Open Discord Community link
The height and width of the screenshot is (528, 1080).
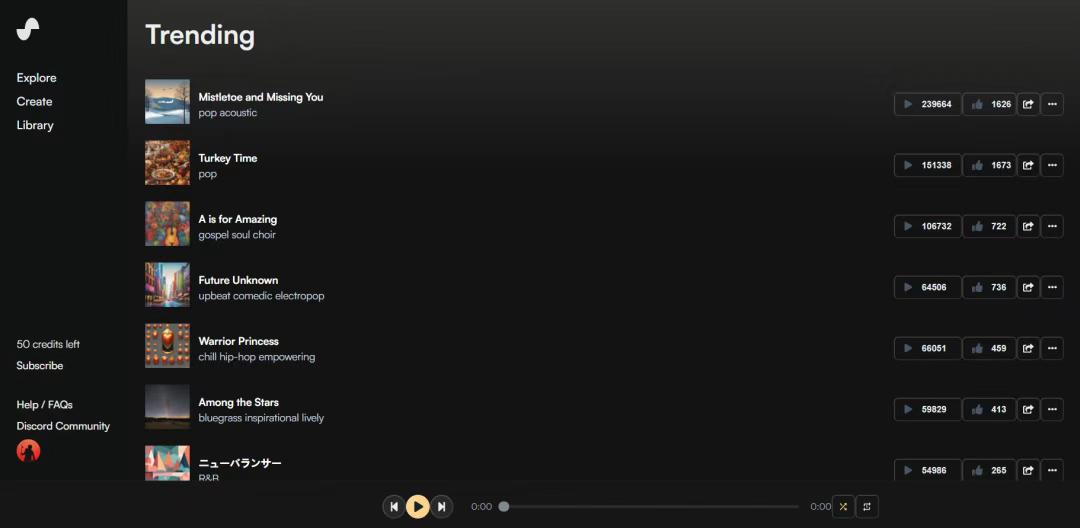[63, 426]
